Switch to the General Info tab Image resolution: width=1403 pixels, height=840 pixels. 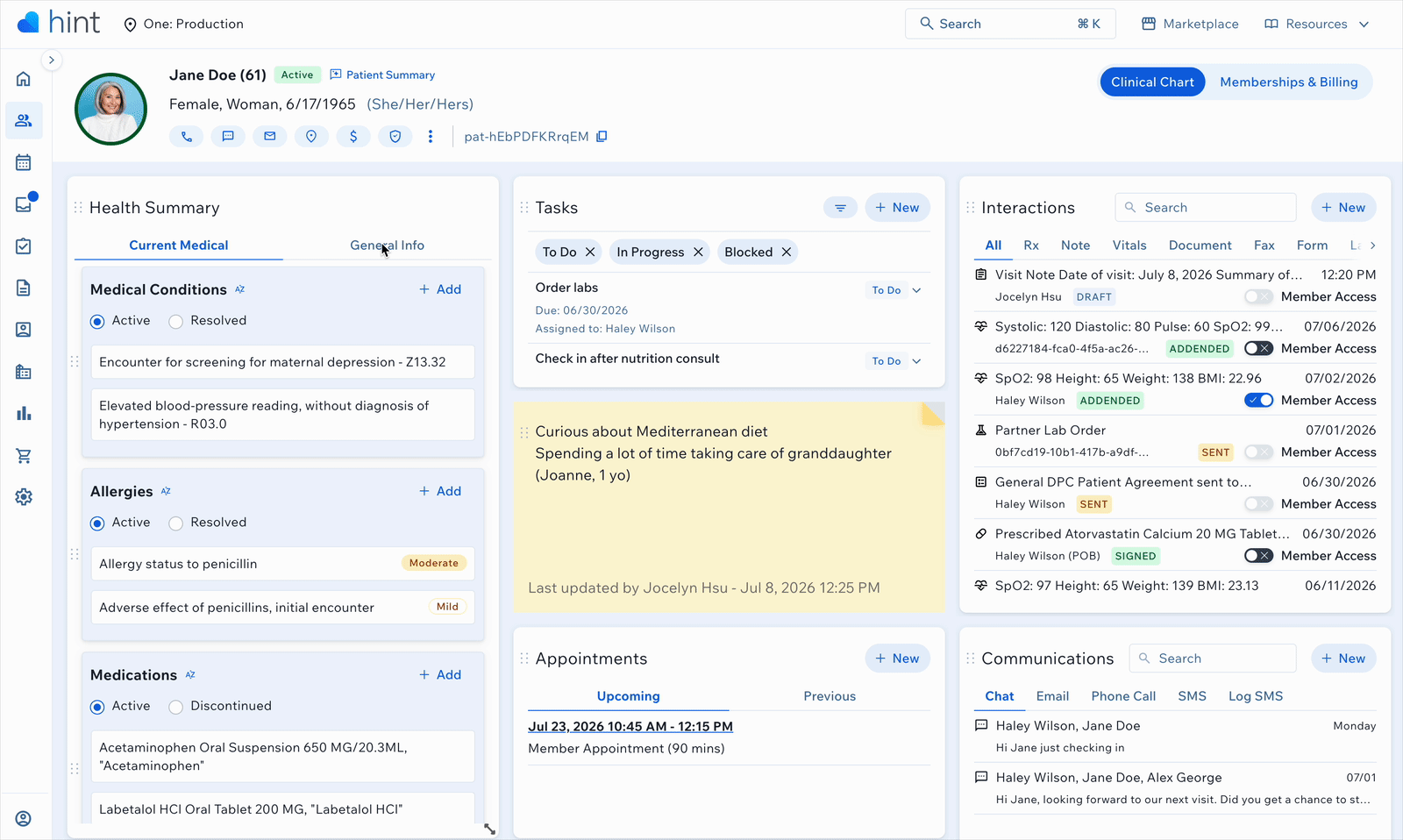click(x=387, y=245)
